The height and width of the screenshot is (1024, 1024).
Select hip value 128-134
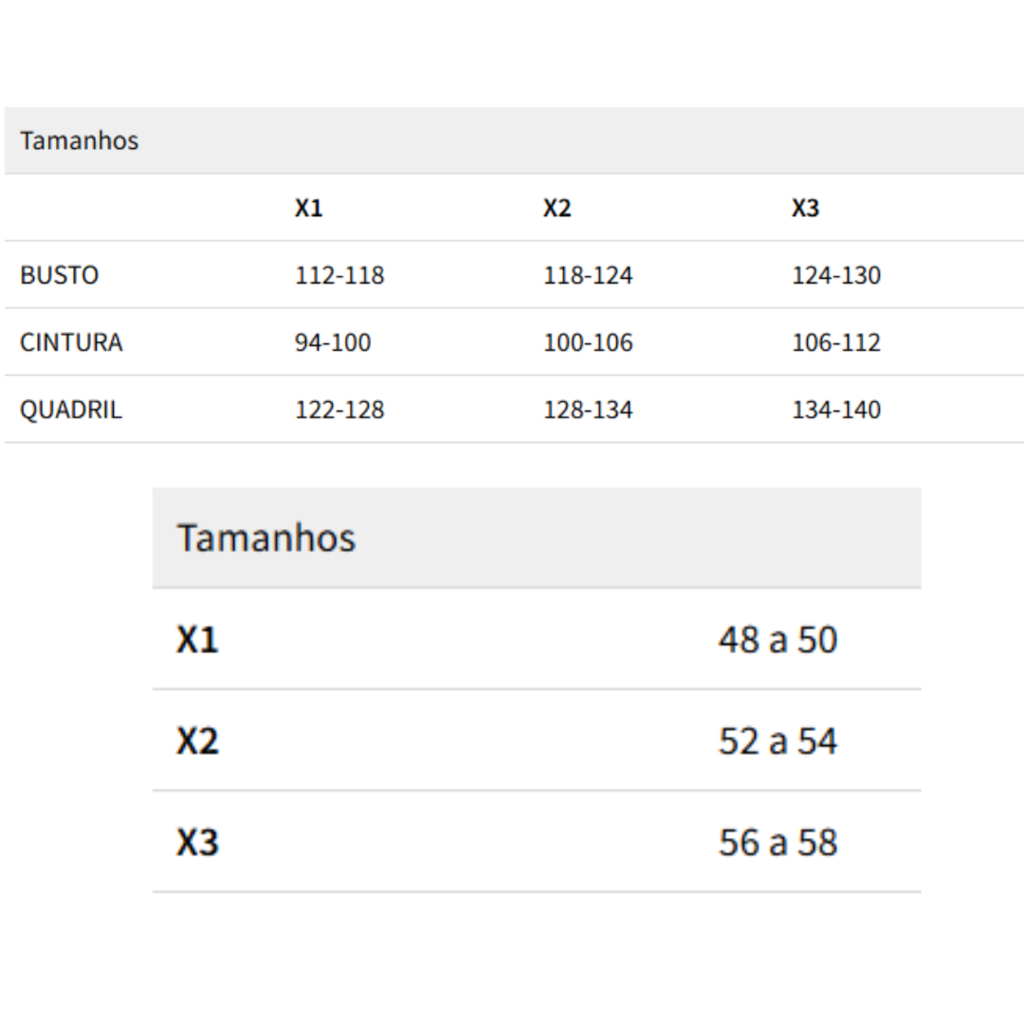(588, 409)
